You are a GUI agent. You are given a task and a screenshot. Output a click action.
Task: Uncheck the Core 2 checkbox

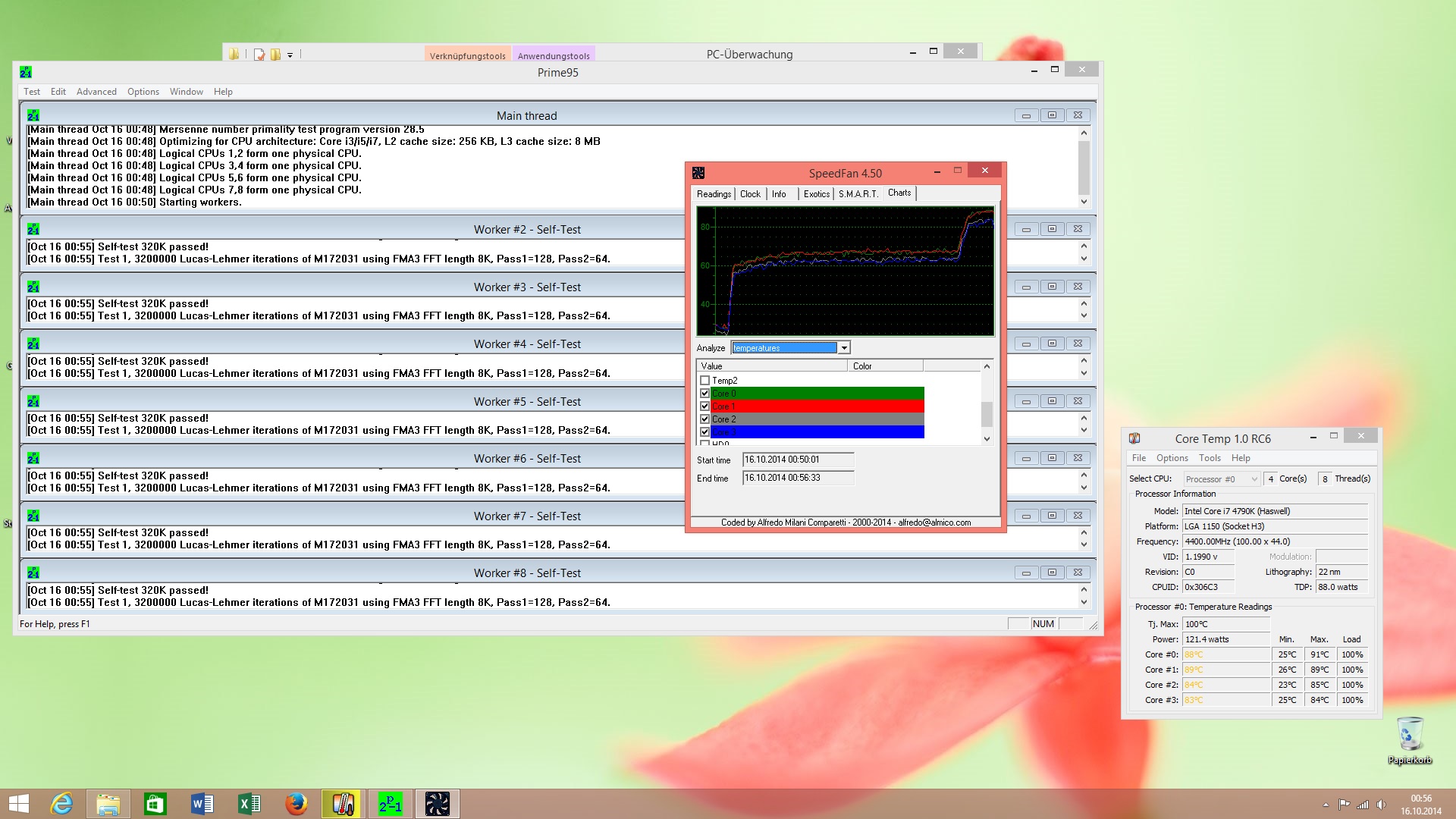click(x=704, y=419)
